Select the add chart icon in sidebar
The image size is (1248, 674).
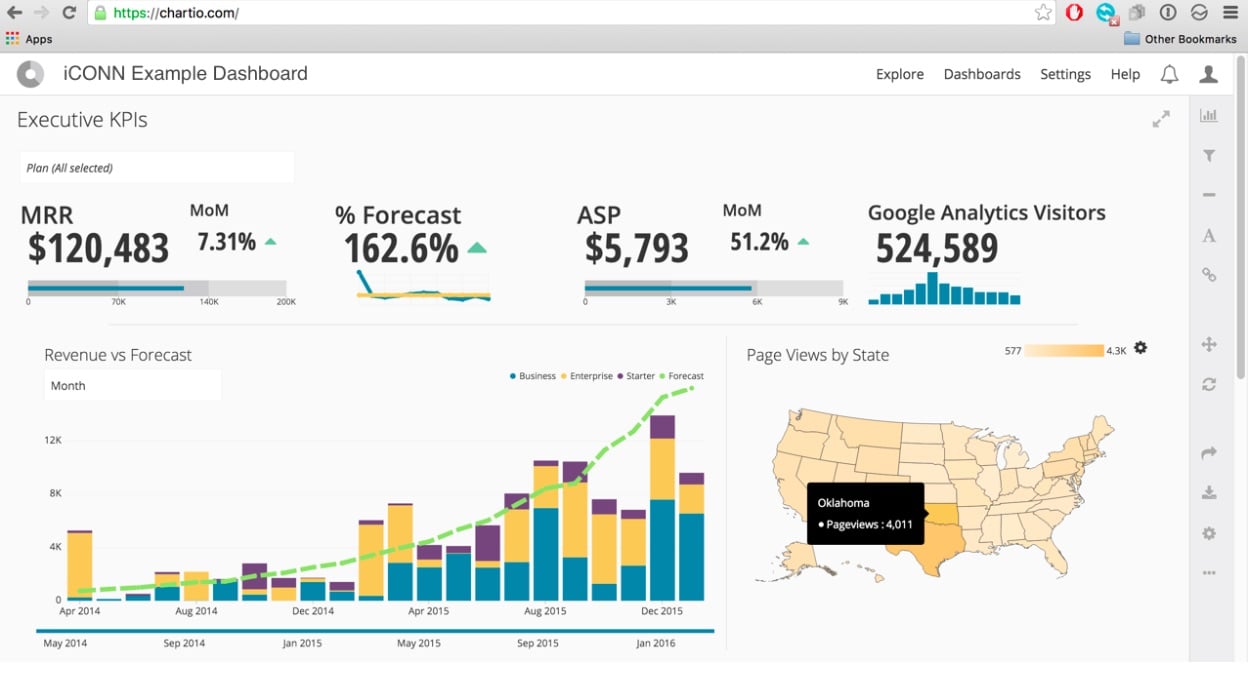(x=1209, y=114)
